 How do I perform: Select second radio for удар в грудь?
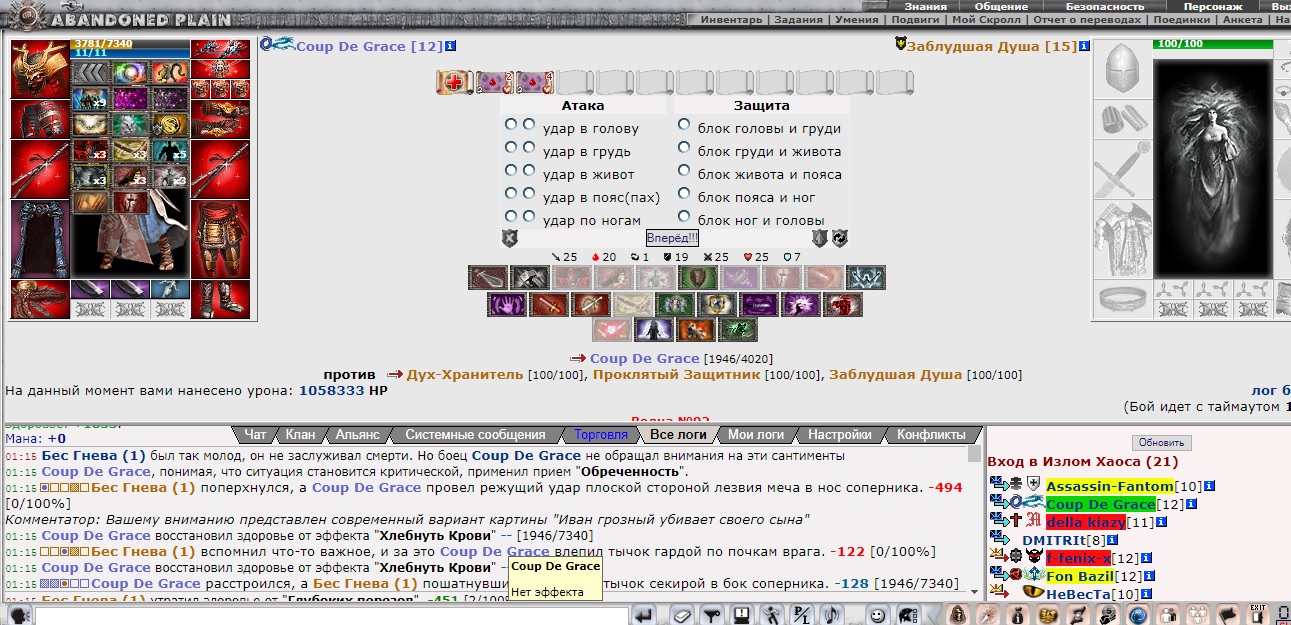pyautogui.click(x=528, y=147)
